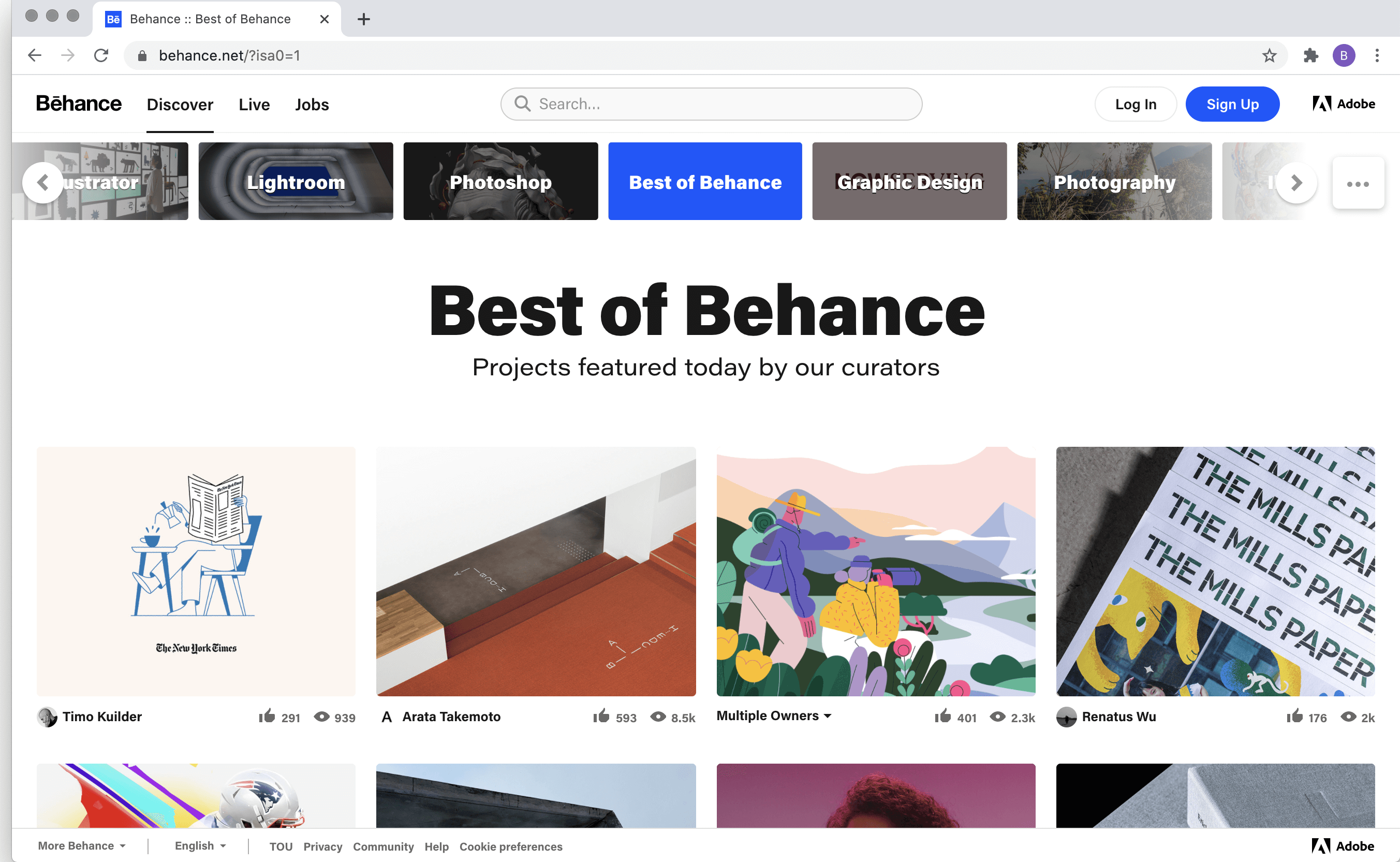Click the Sign Up button
Screen dimensions: 1400x862
[x=1232, y=105]
